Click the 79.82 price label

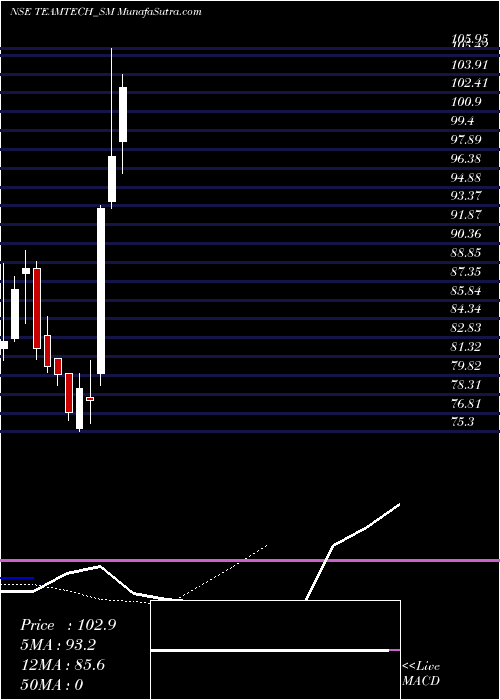(x=467, y=366)
